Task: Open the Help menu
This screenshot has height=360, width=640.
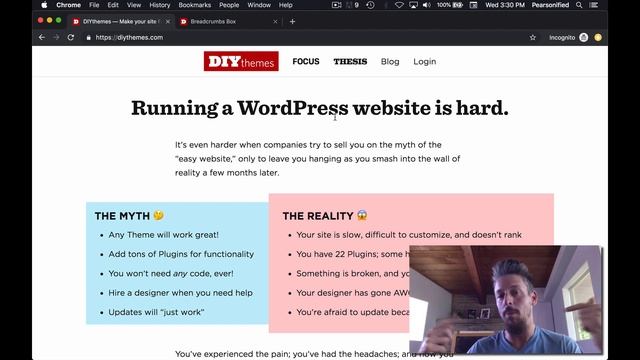Action: 286,5
